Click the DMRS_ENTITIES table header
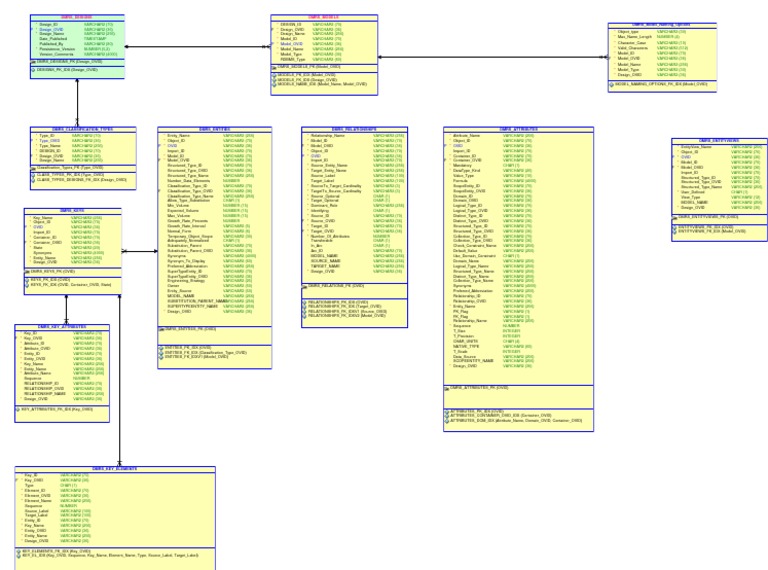Image resolution: width=768 pixels, height=570 pixels. pos(215,129)
